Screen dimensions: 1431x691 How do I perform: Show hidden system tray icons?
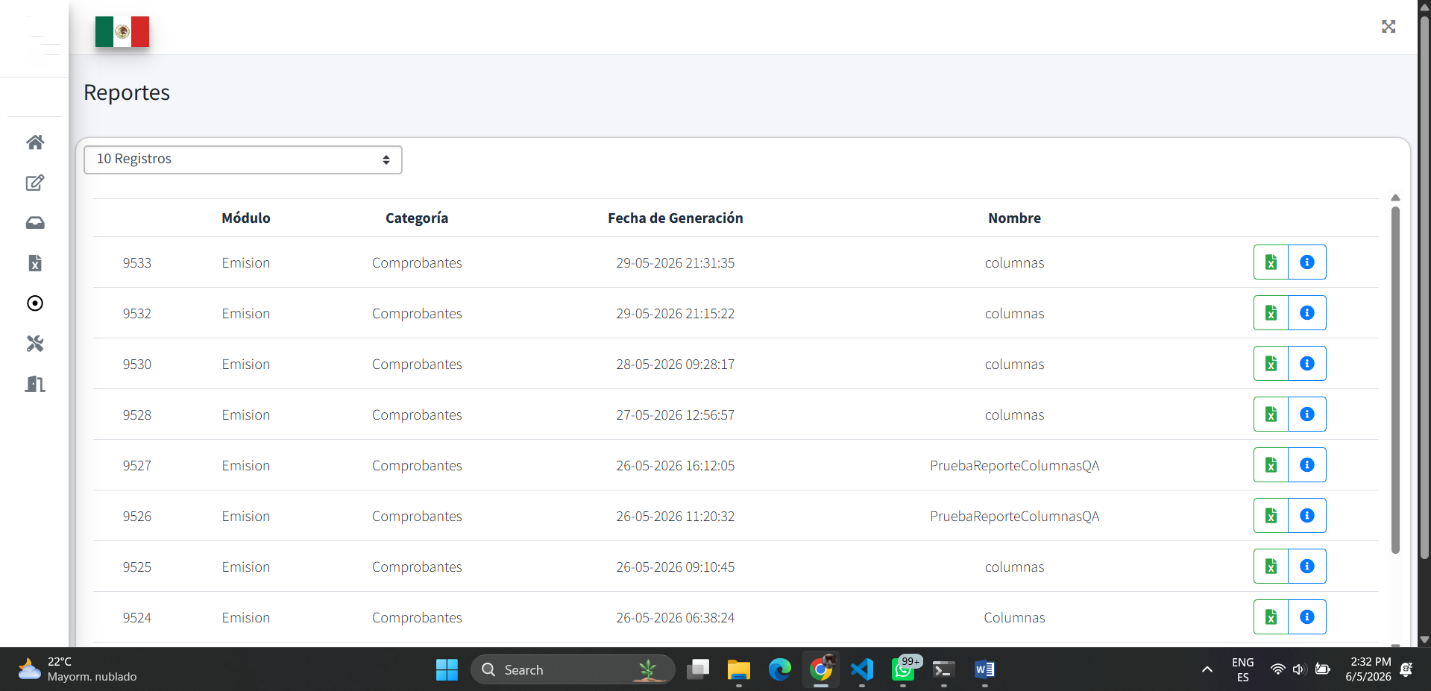pyautogui.click(x=1207, y=669)
